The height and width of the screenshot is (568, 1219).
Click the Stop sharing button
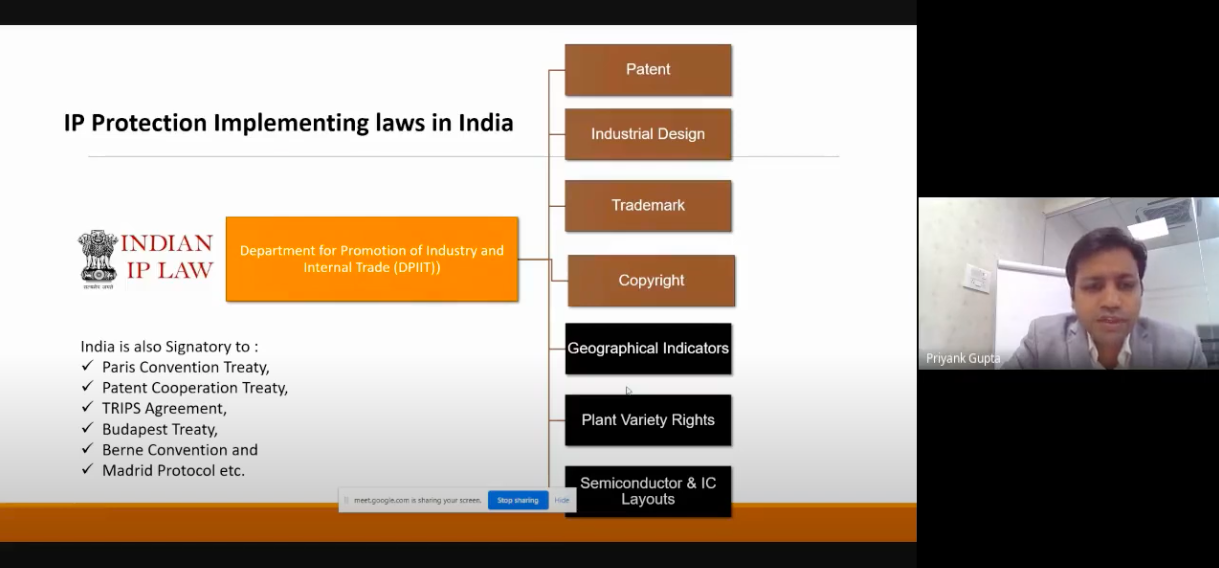point(518,500)
